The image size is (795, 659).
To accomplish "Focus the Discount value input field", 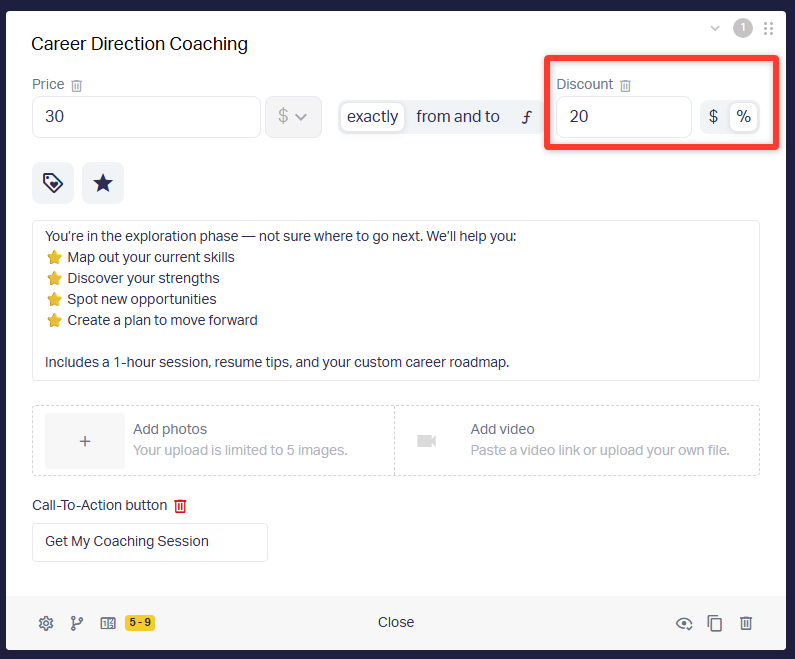I will 623,117.
